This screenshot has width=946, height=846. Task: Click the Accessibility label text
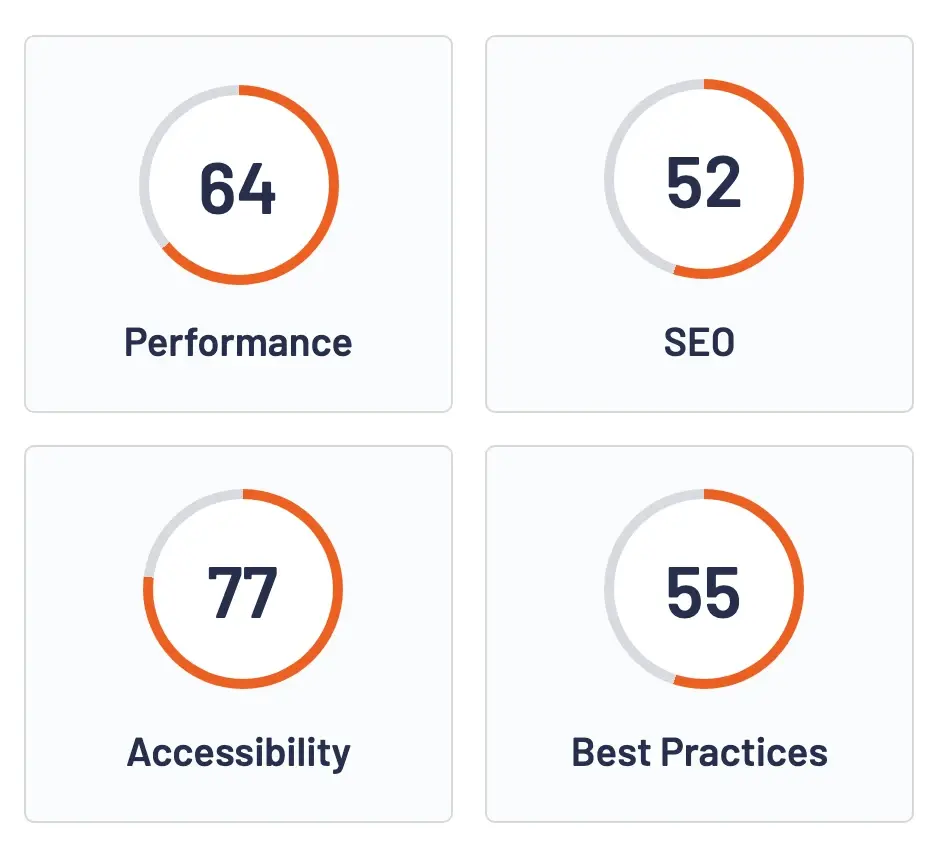238,752
